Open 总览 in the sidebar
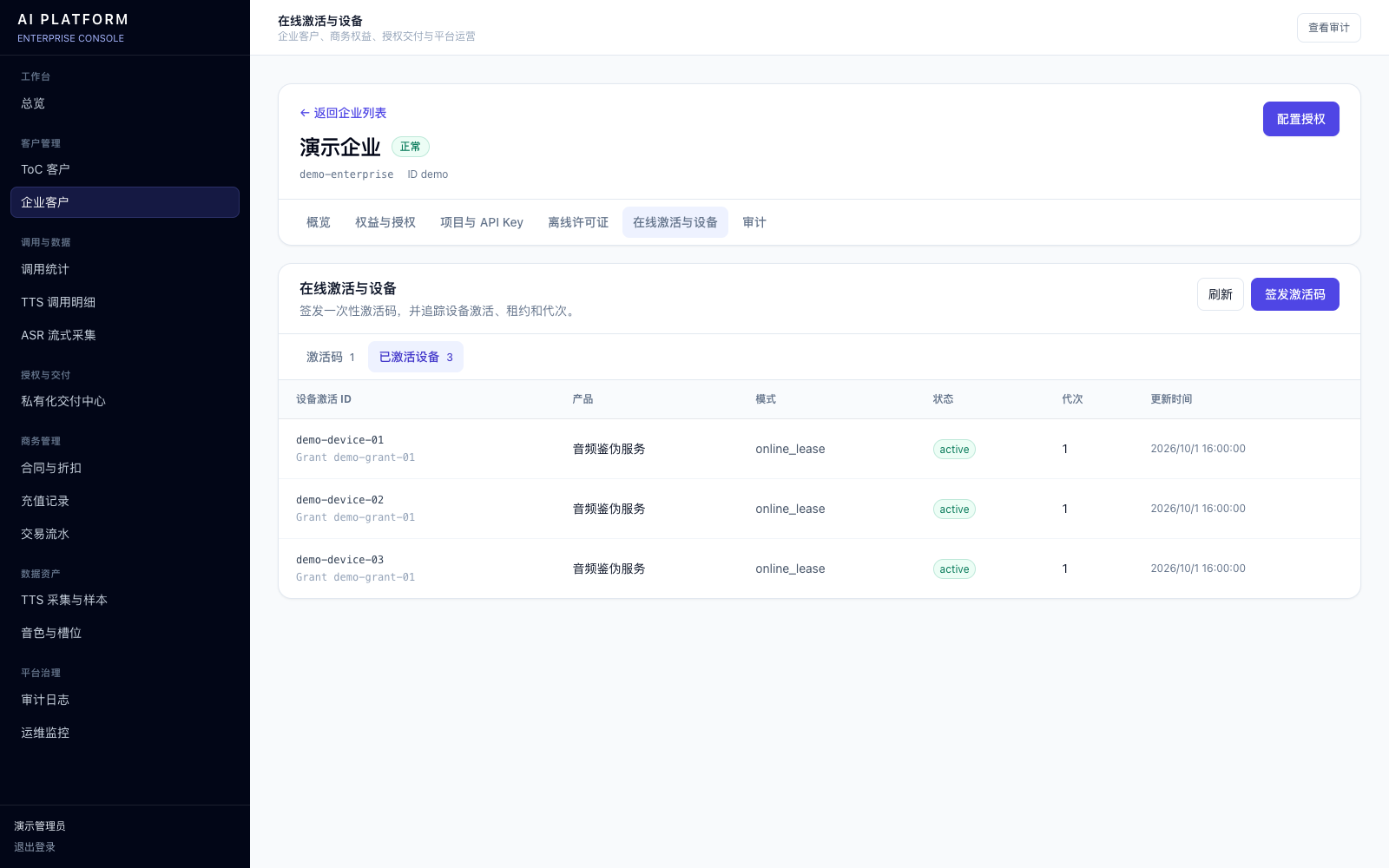 pyautogui.click(x=125, y=103)
